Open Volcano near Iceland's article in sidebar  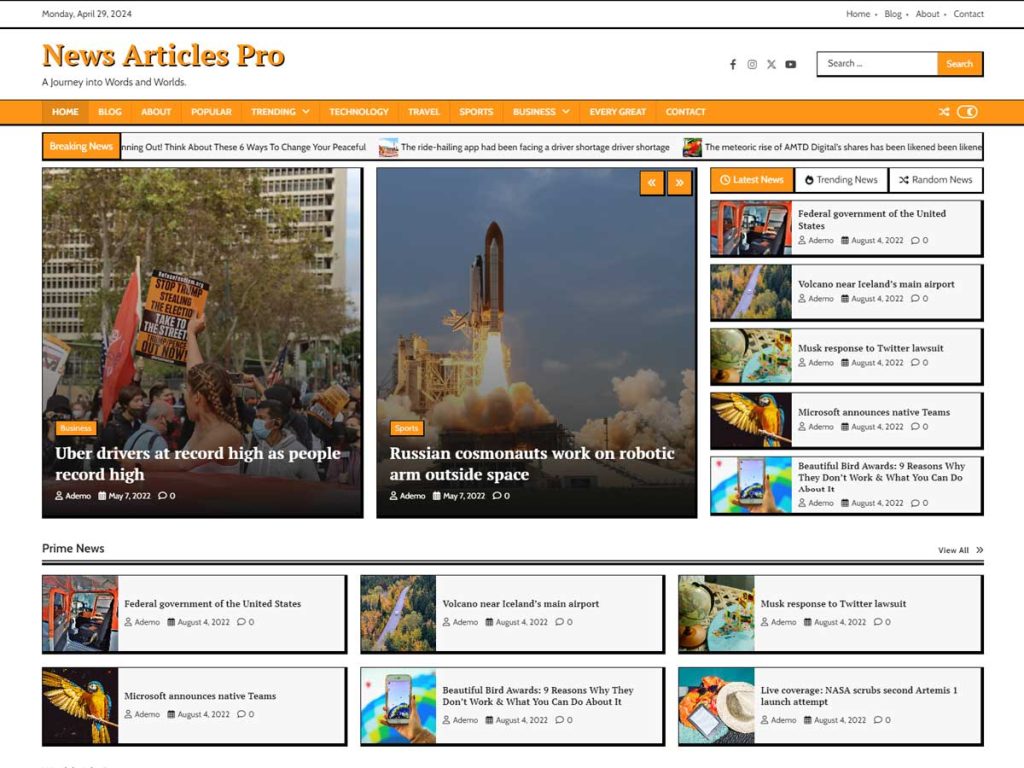tap(876, 284)
